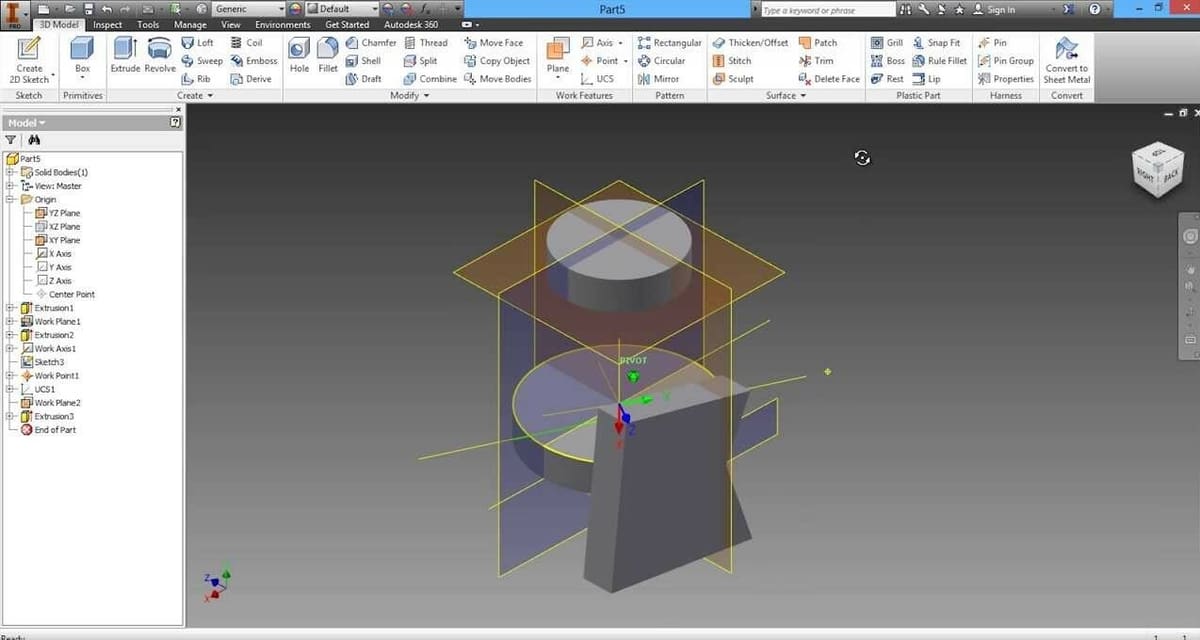The height and width of the screenshot is (640, 1200).
Task: Pick the Snap Fit feature
Action: pyautogui.click(x=936, y=43)
